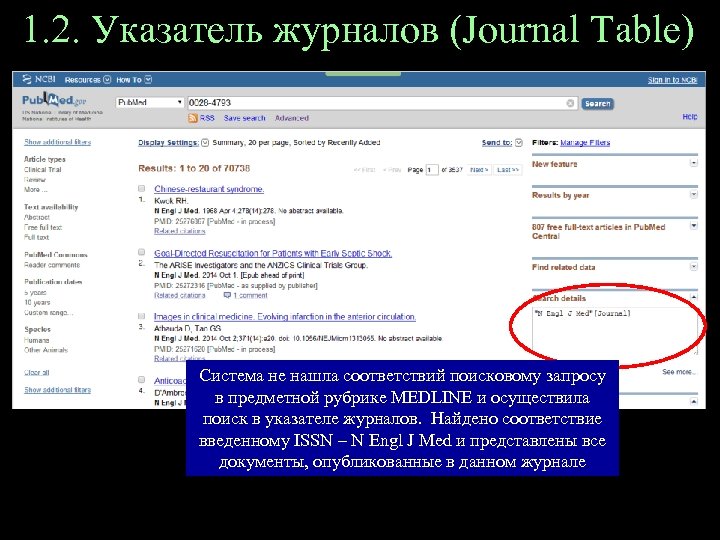720x540 pixels.
Task: Open the How To dropdown menu
Action: (x=134, y=79)
